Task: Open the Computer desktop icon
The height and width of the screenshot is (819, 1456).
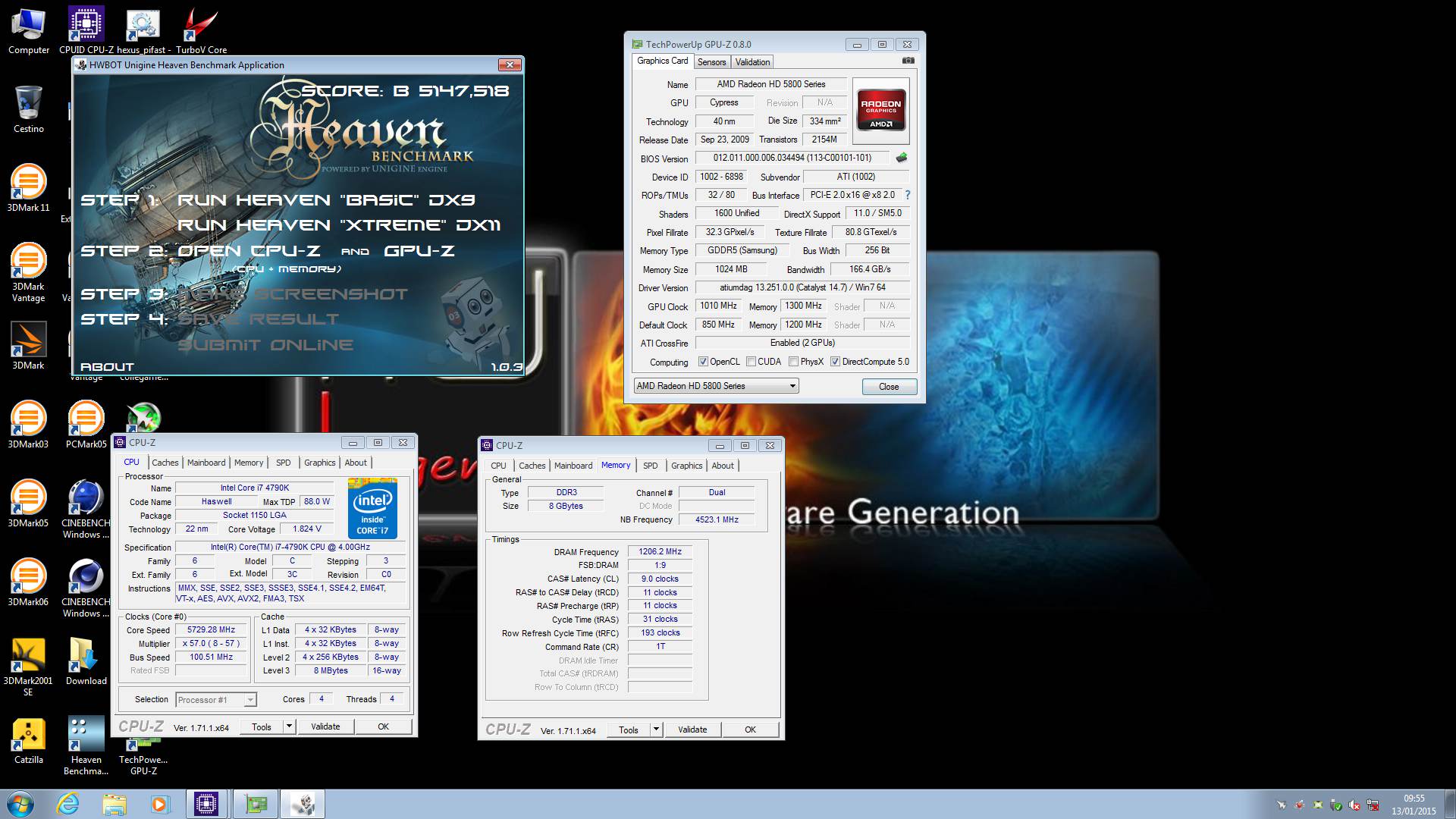Action: pyautogui.click(x=29, y=32)
